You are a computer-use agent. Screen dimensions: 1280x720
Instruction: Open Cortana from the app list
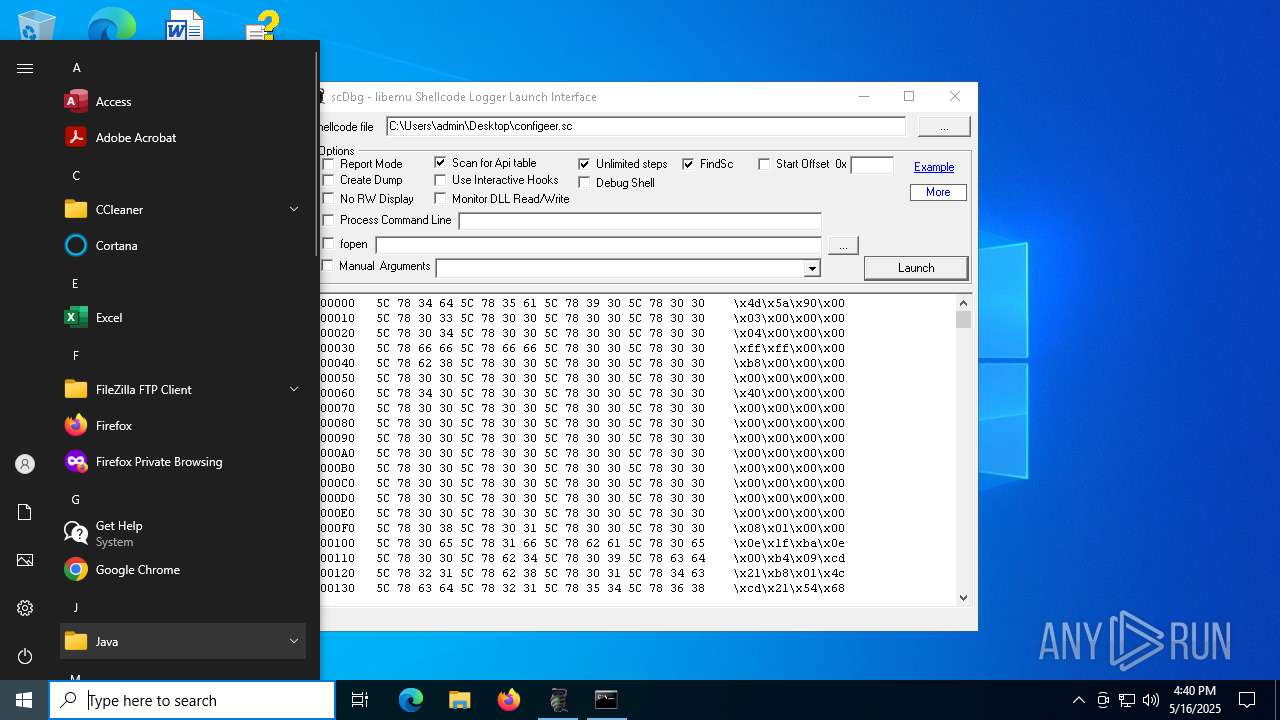(x=183, y=245)
